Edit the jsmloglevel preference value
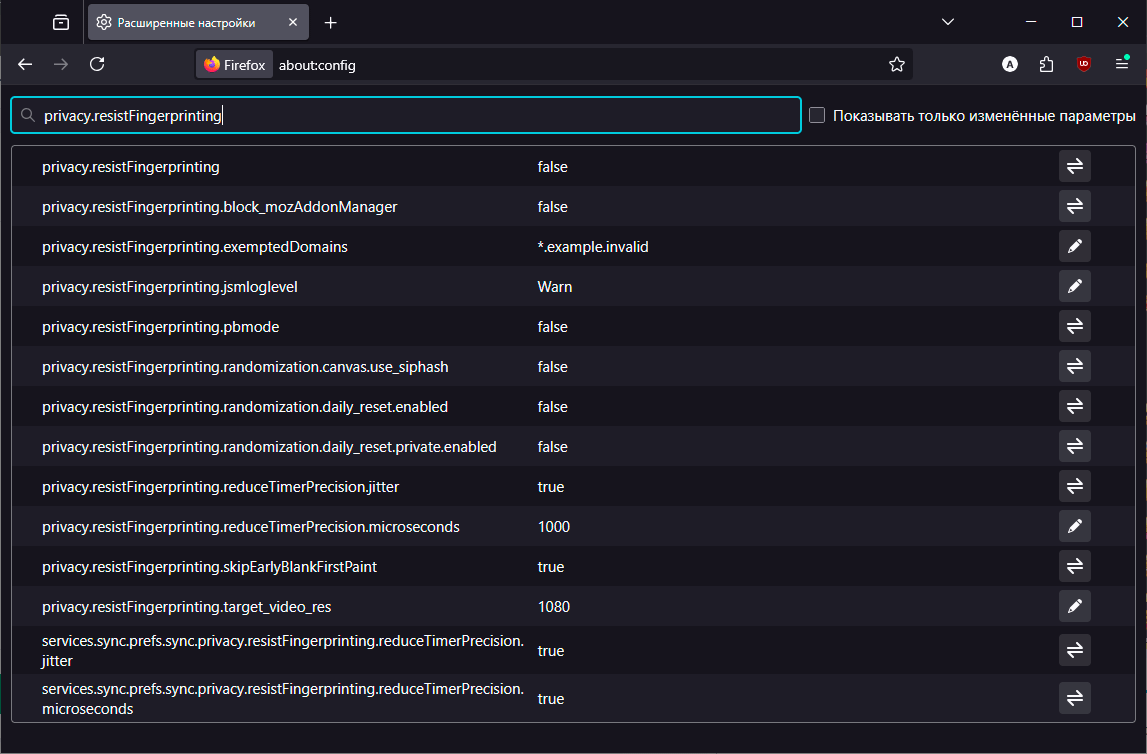1147x754 pixels. tap(1074, 286)
